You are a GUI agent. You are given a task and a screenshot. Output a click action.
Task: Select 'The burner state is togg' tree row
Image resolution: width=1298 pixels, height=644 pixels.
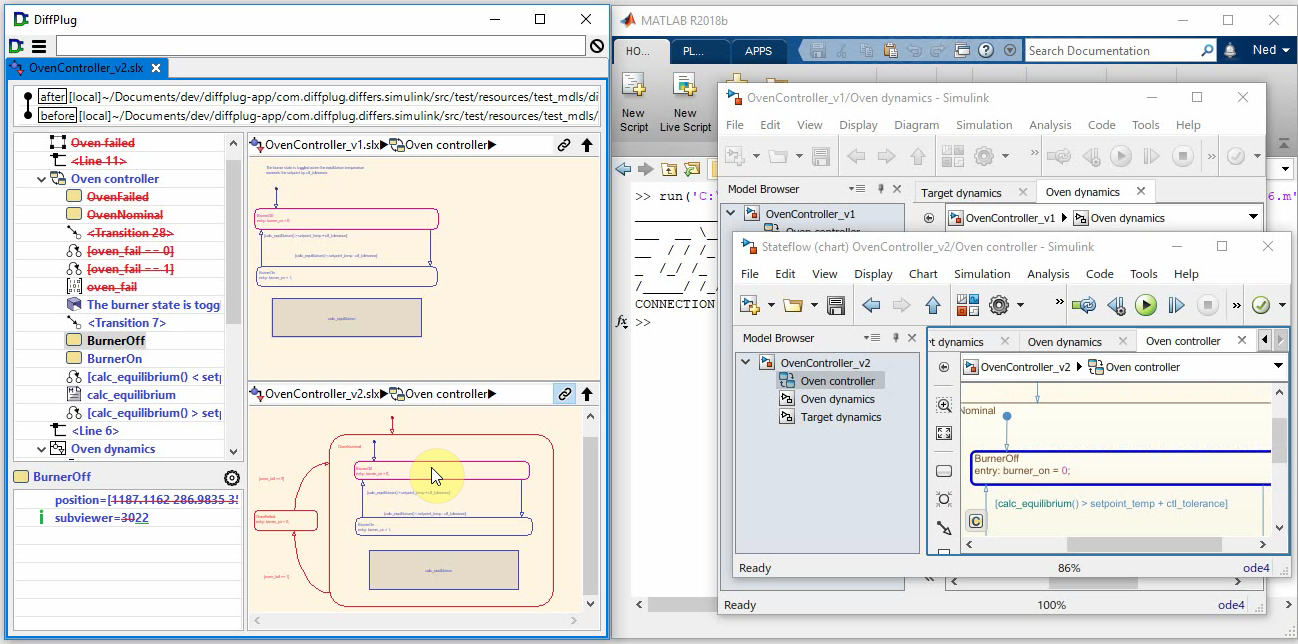click(x=154, y=305)
